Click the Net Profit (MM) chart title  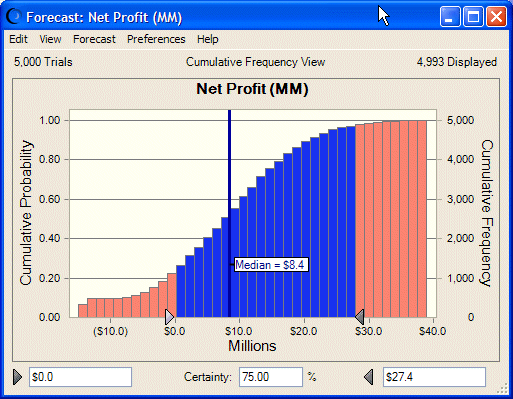coord(252,89)
